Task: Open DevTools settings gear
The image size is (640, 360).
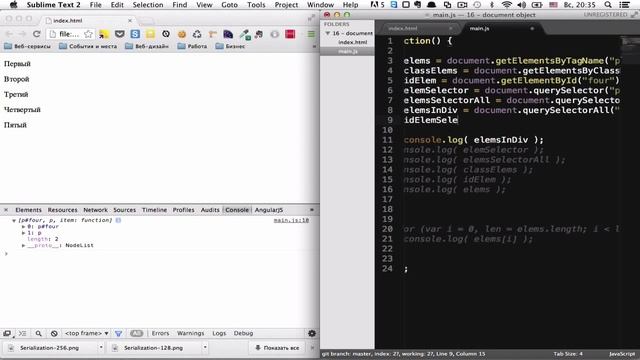Action: [312, 333]
